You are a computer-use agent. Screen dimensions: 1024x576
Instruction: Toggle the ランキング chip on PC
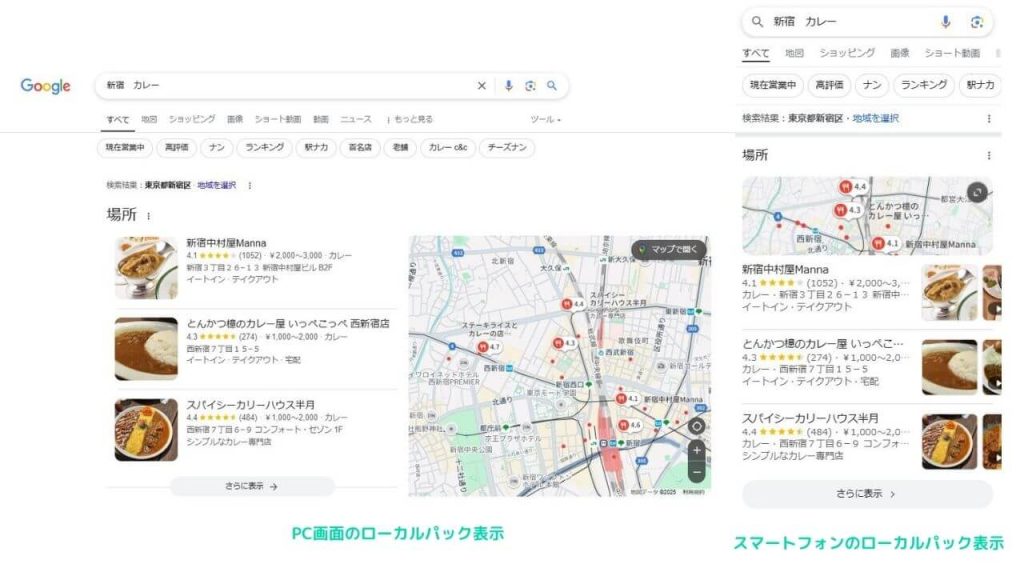[x=264, y=148]
